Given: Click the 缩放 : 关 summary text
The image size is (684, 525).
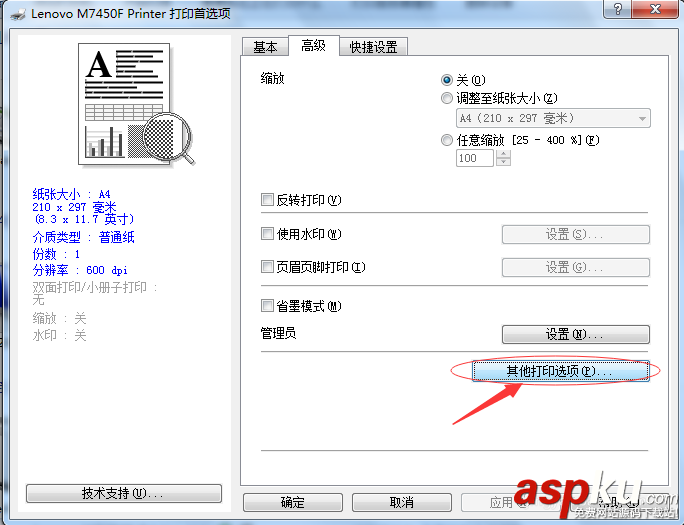Looking at the screenshot, I should (x=59, y=318).
